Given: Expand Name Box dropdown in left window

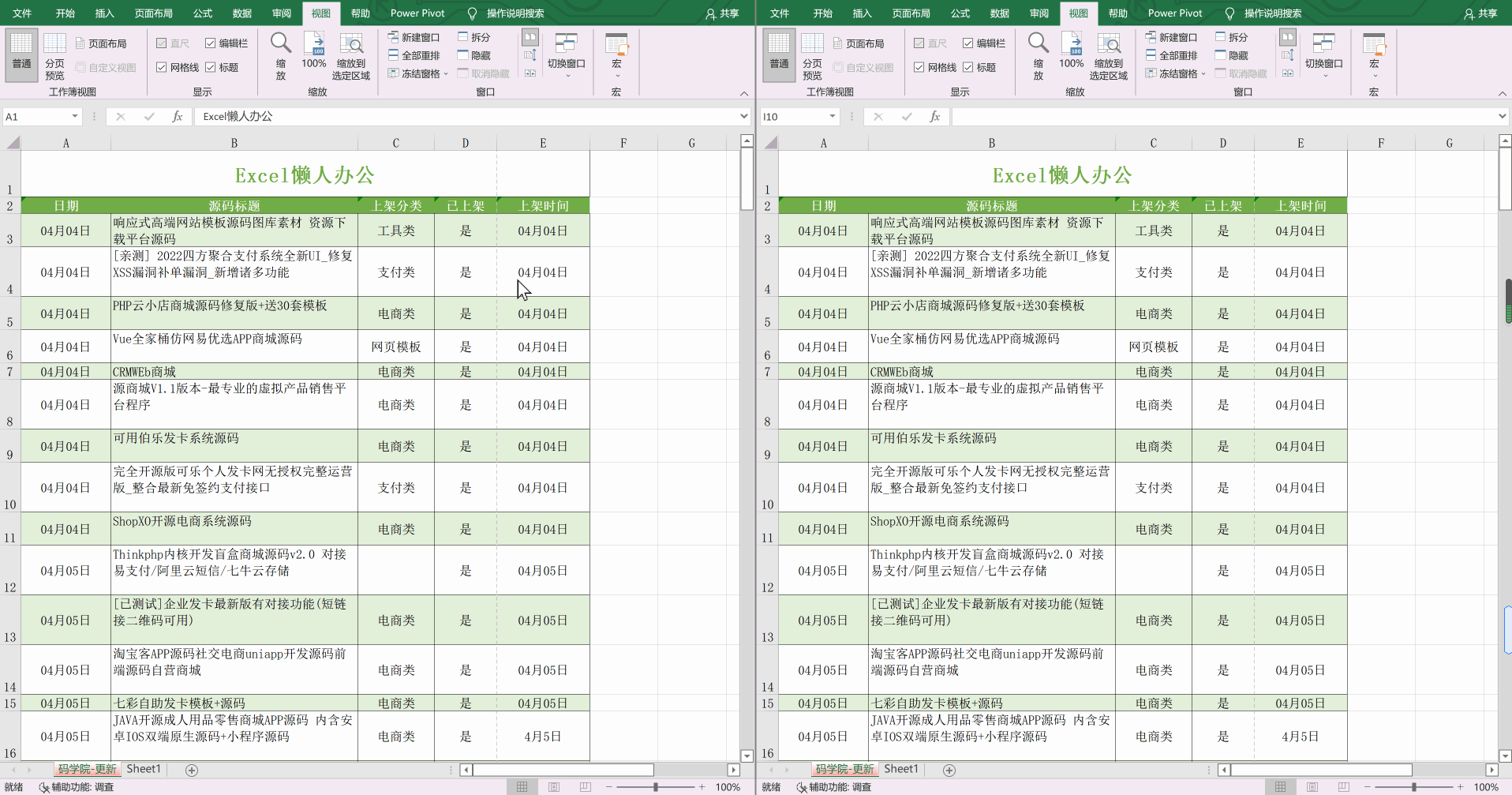Looking at the screenshot, I should [75, 116].
